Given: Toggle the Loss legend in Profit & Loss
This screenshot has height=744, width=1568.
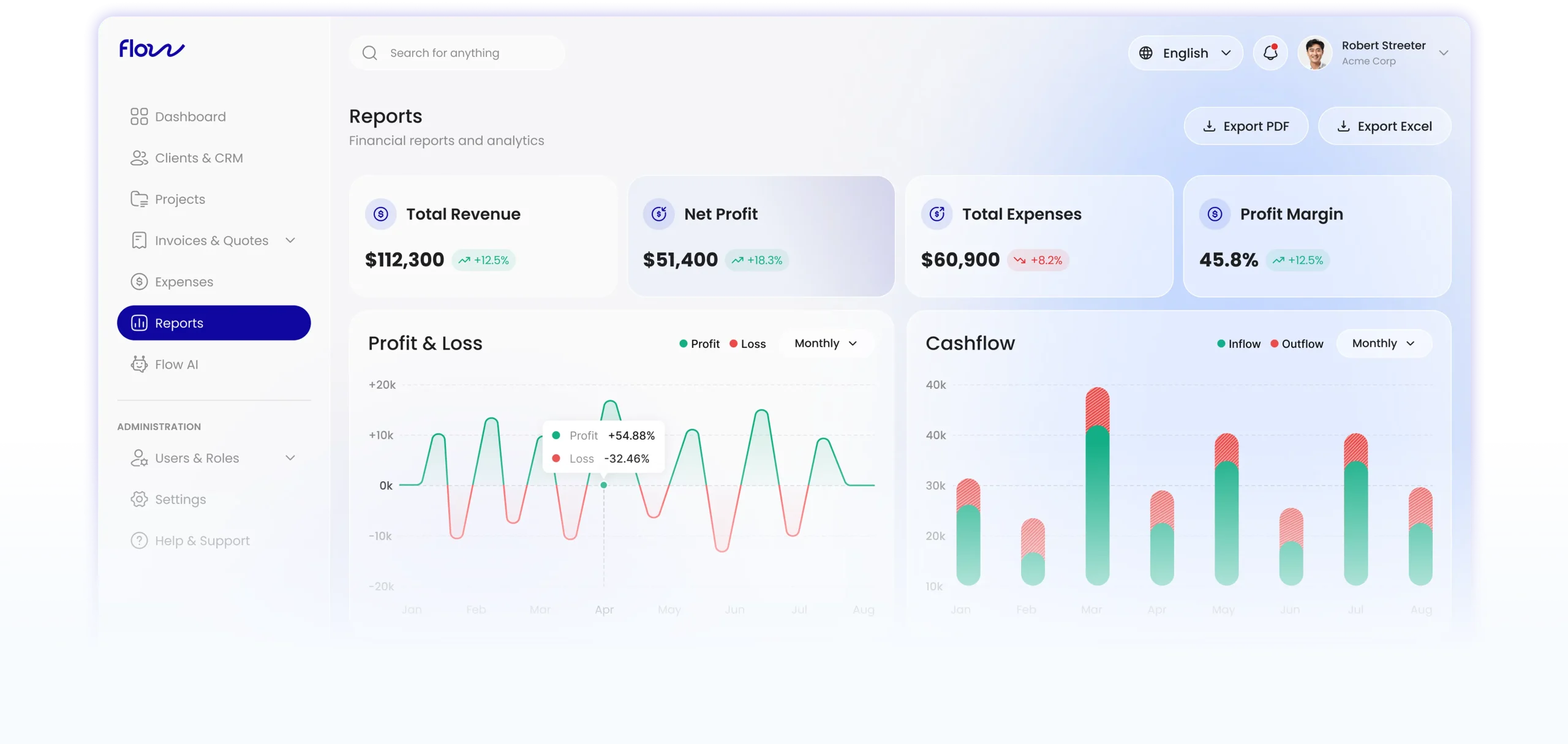Looking at the screenshot, I should 748,344.
